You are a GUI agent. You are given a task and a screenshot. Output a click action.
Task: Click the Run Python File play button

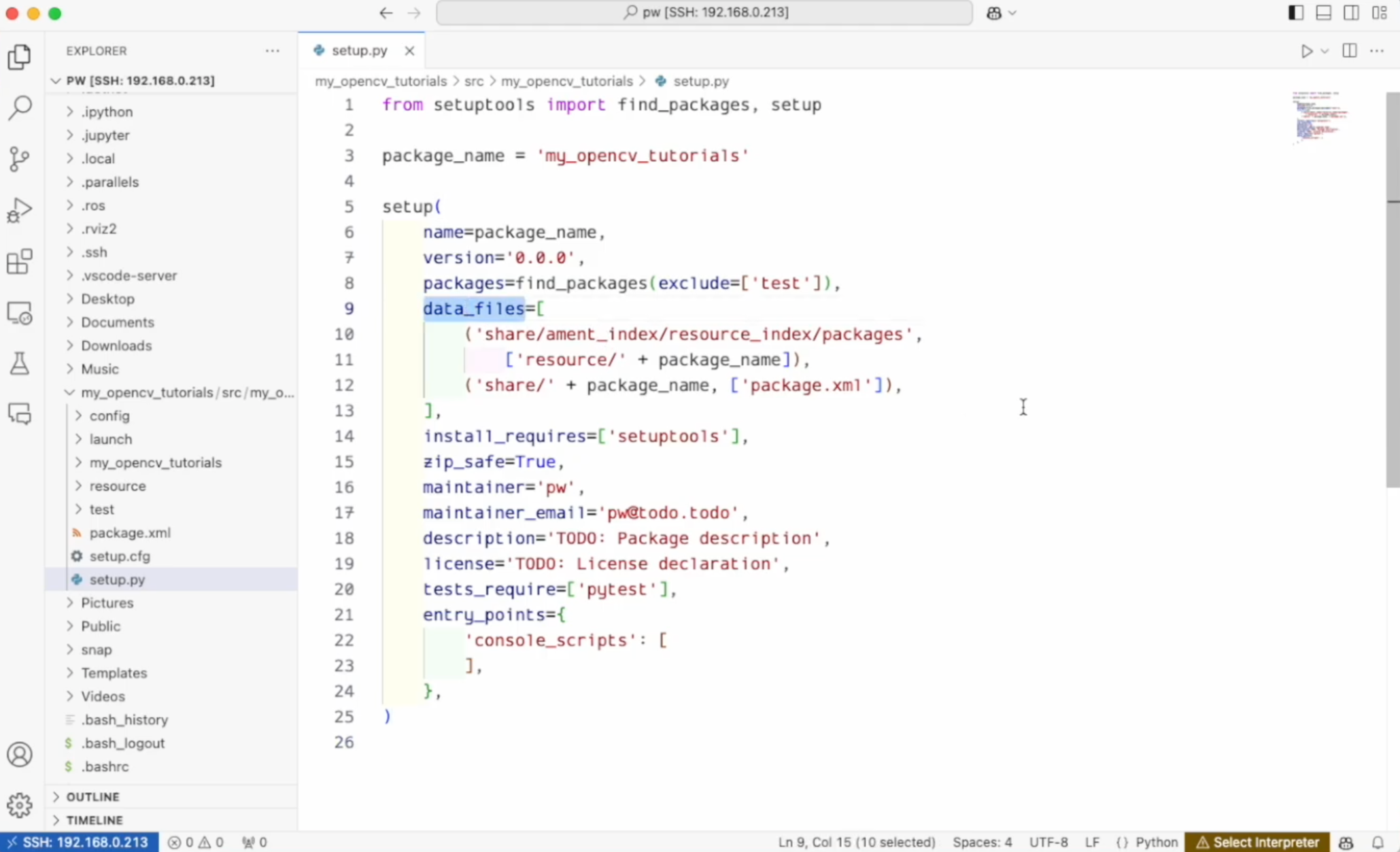pos(1306,51)
